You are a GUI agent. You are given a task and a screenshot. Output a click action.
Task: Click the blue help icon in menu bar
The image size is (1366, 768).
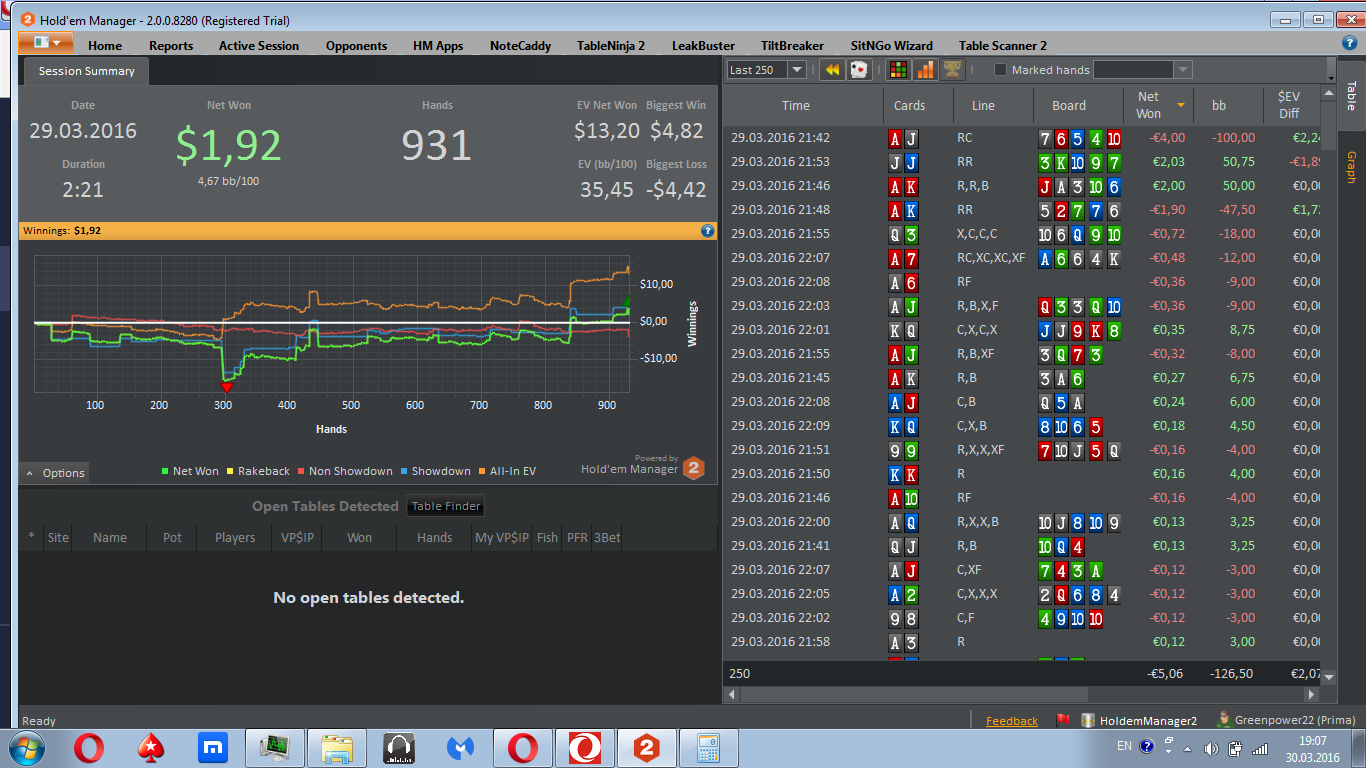coord(1349,43)
